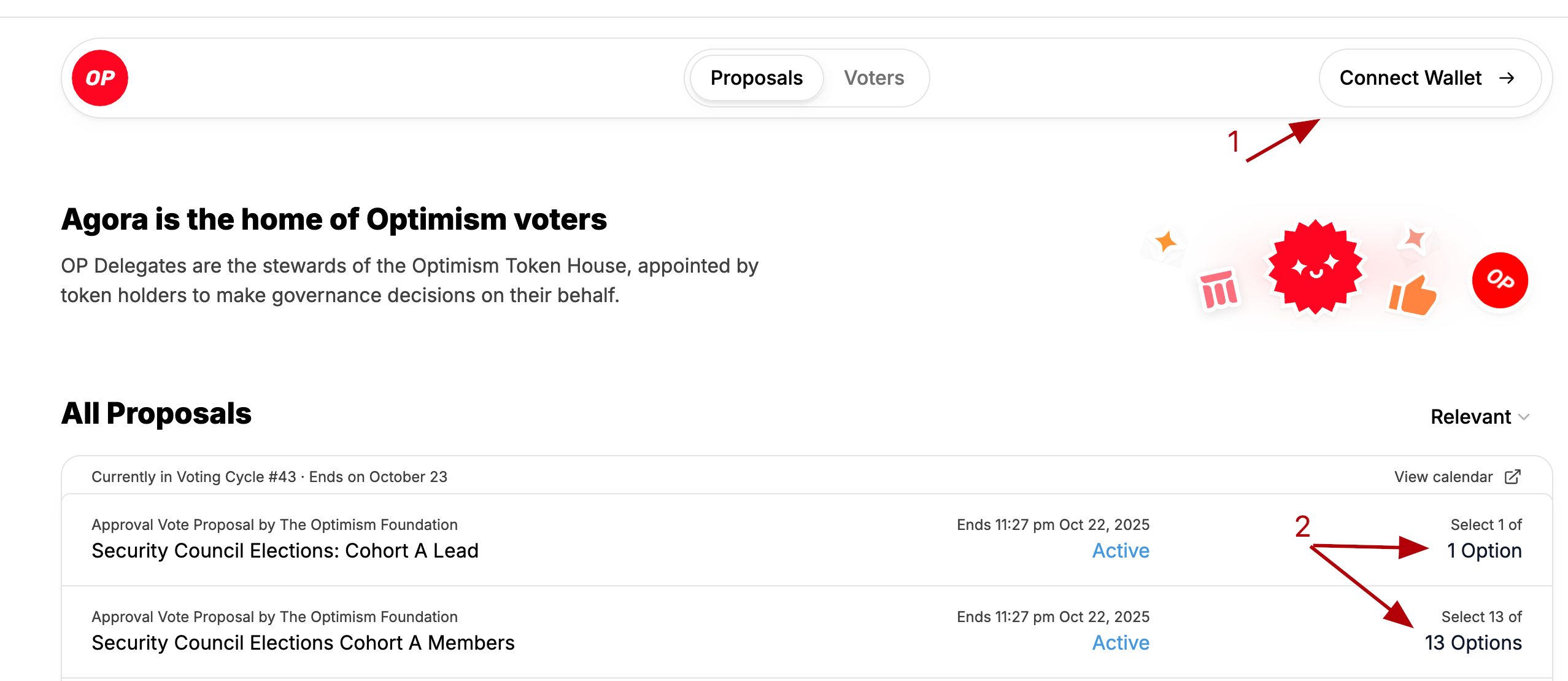Image resolution: width=1568 pixels, height=681 pixels.
Task: Open the View calendar link
Action: click(x=1443, y=477)
